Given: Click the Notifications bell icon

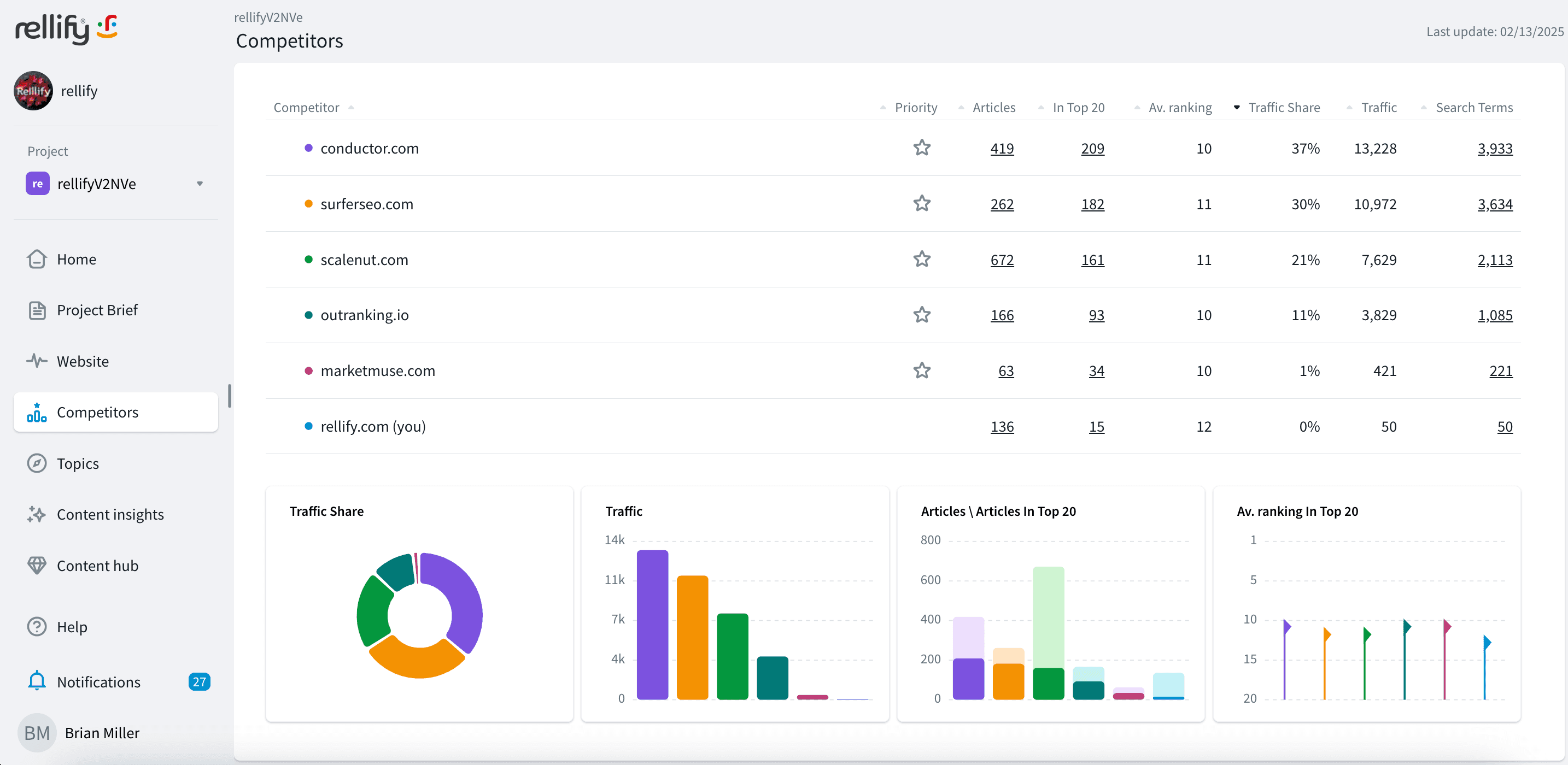Looking at the screenshot, I should (37, 681).
